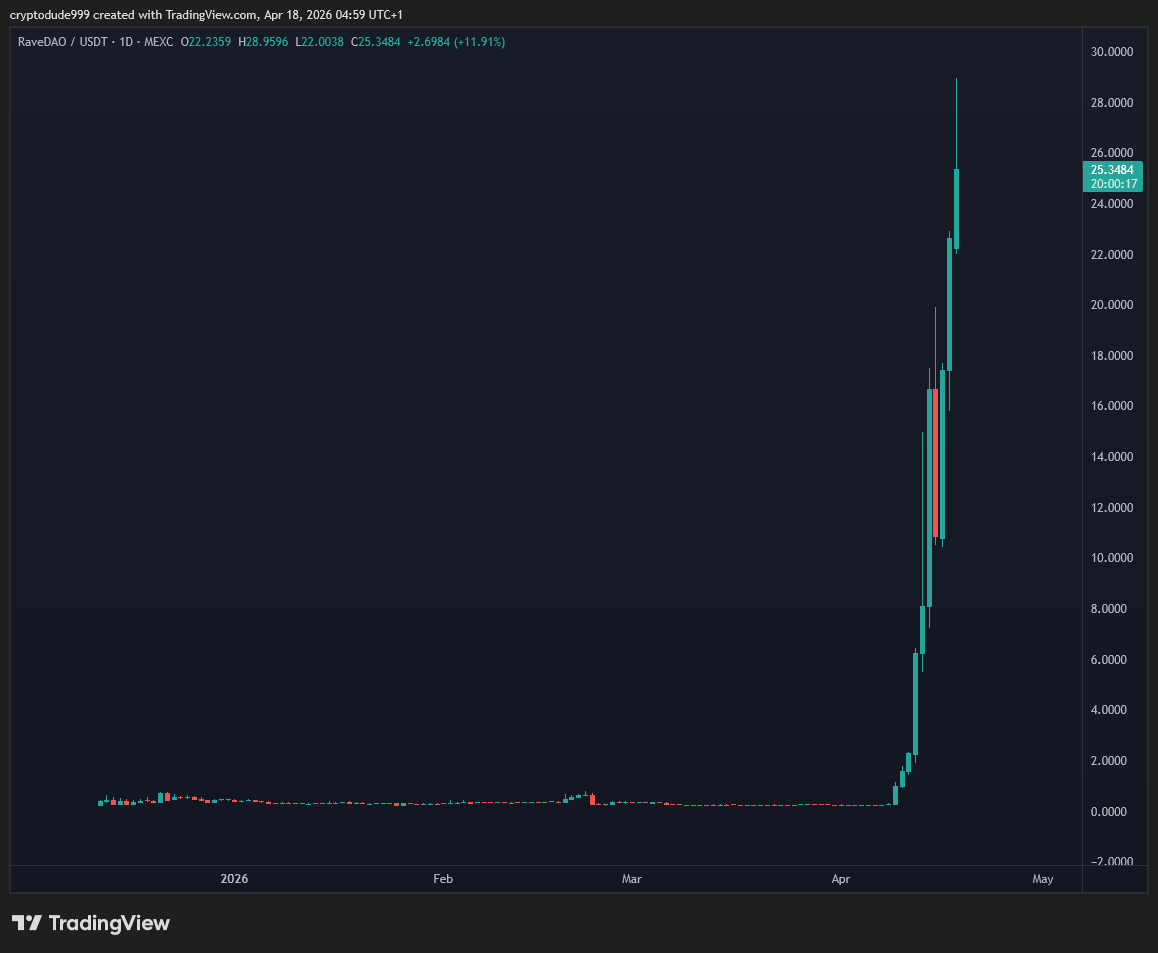This screenshot has height=953, width=1158.
Task: Click the 24.0000 price axis label
Action: 1111,204
